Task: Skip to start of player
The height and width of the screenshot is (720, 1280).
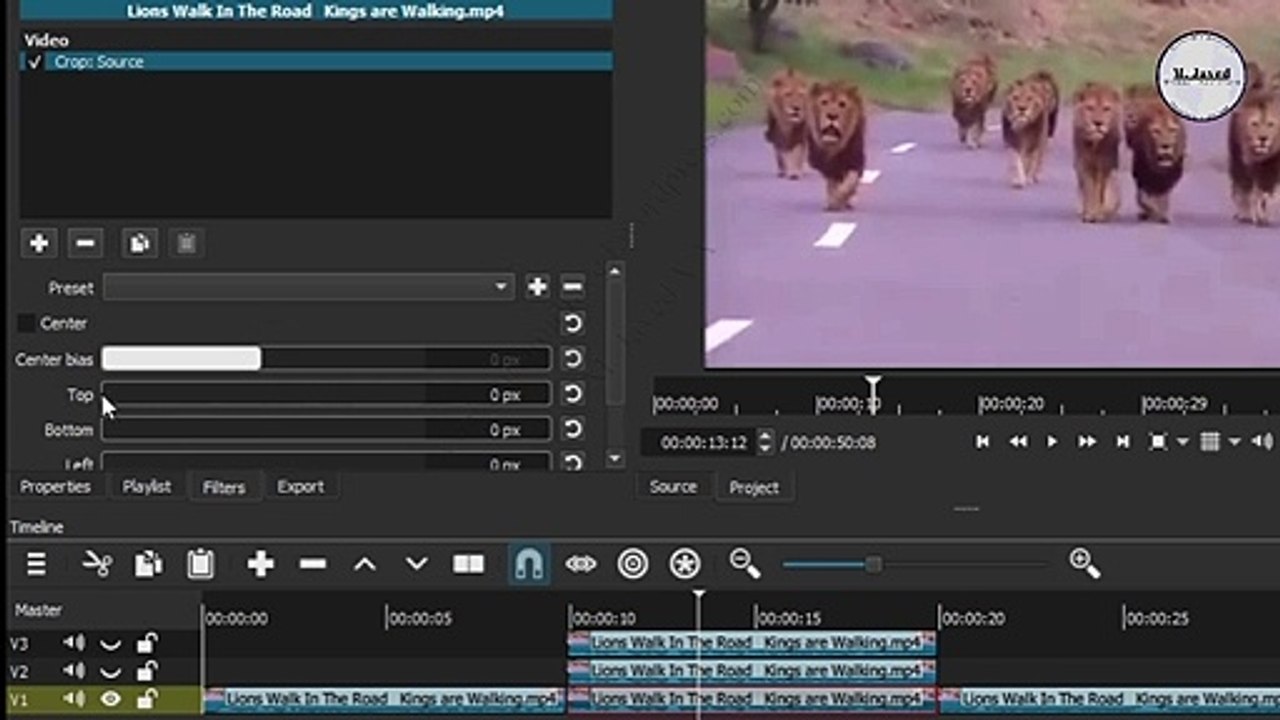Action: (x=982, y=441)
